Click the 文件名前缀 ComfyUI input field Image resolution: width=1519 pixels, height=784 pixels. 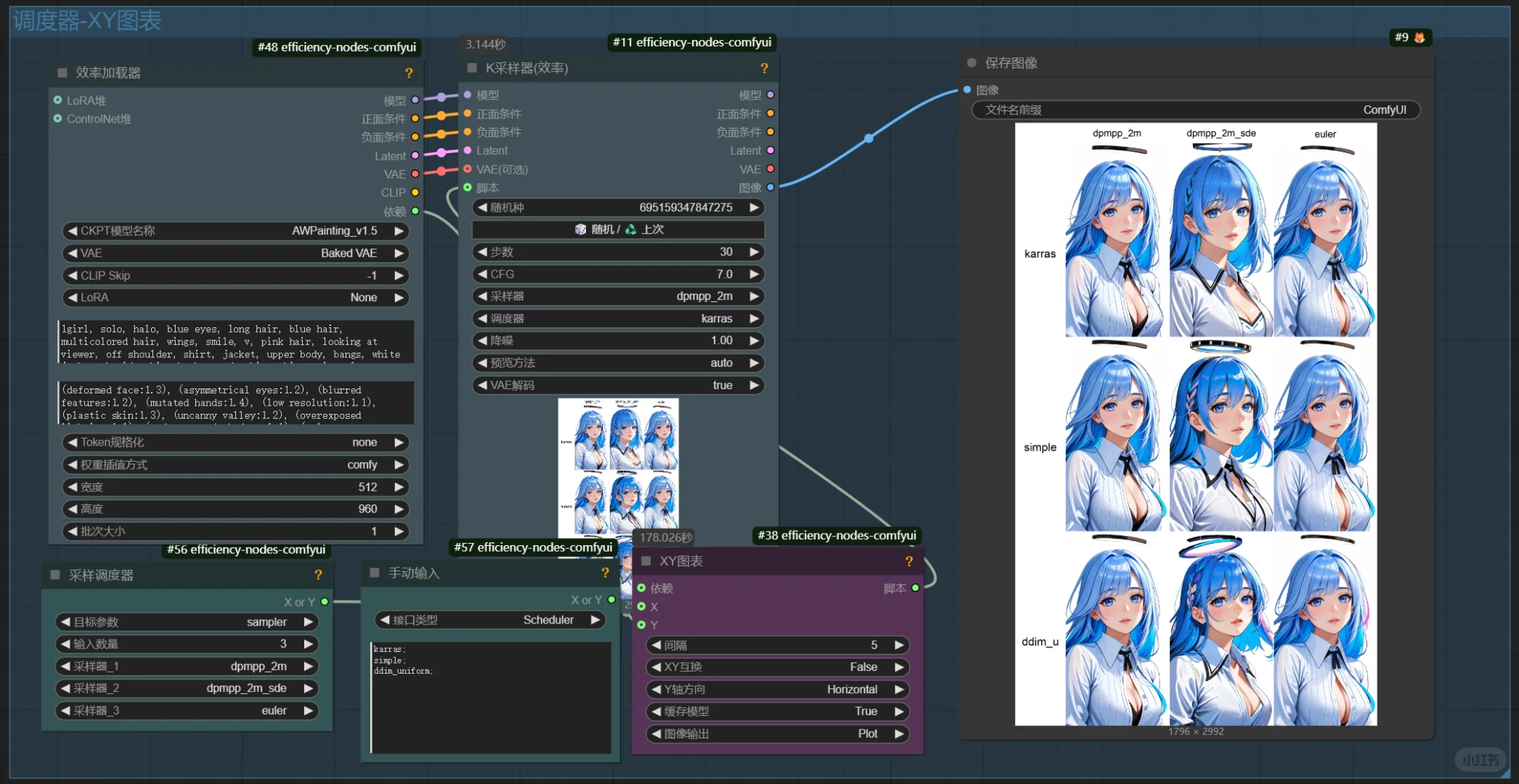(x=1195, y=110)
